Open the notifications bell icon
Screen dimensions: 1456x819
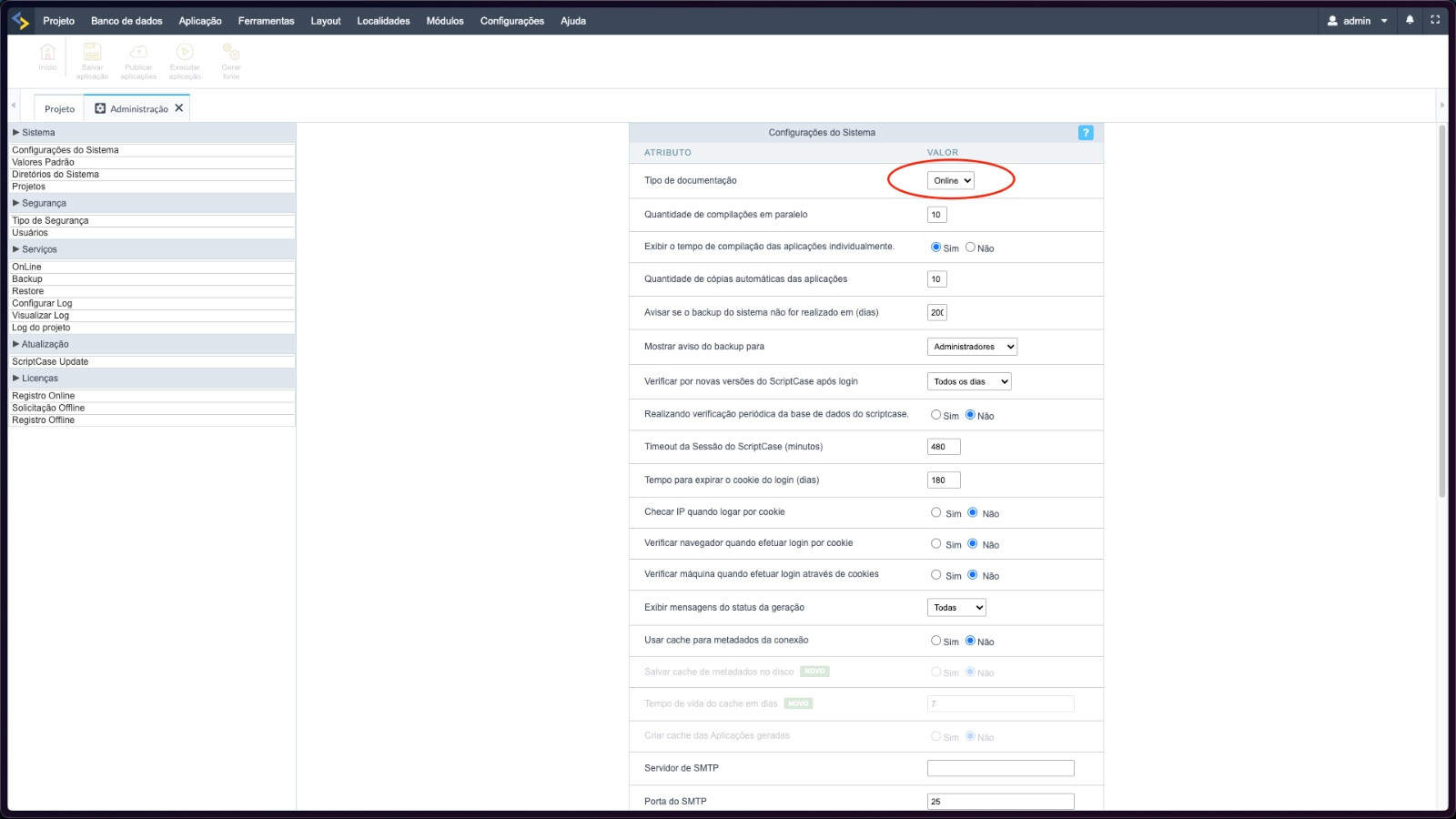point(1410,20)
